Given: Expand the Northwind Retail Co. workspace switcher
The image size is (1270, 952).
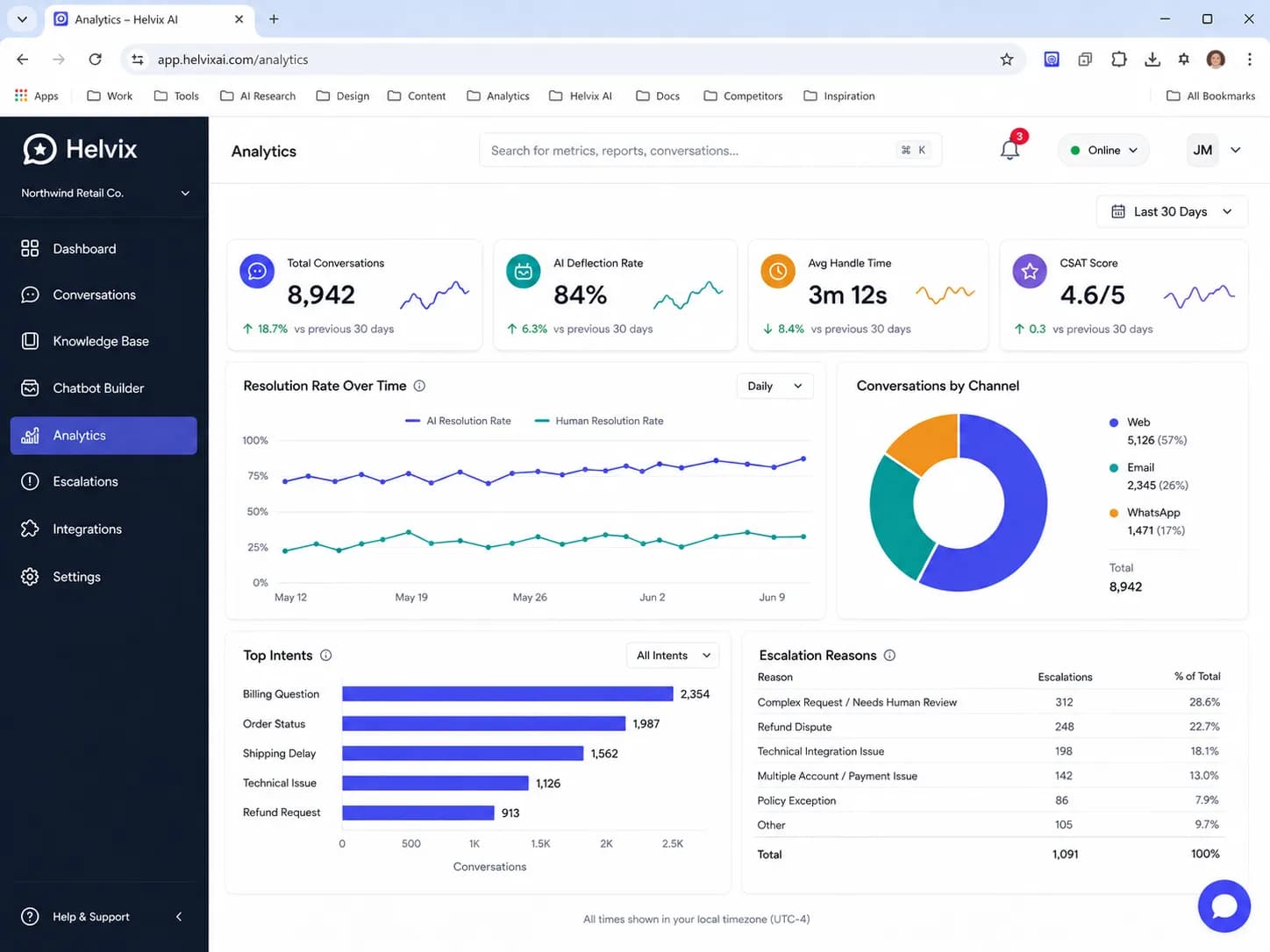Looking at the screenshot, I should [x=105, y=193].
